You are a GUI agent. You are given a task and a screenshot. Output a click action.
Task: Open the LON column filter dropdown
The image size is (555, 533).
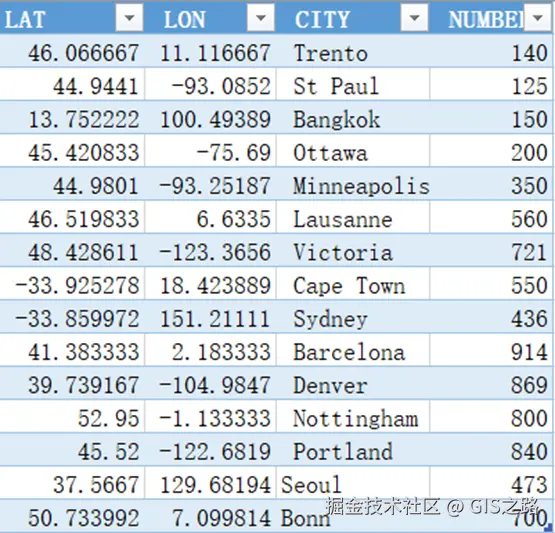click(261, 17)
